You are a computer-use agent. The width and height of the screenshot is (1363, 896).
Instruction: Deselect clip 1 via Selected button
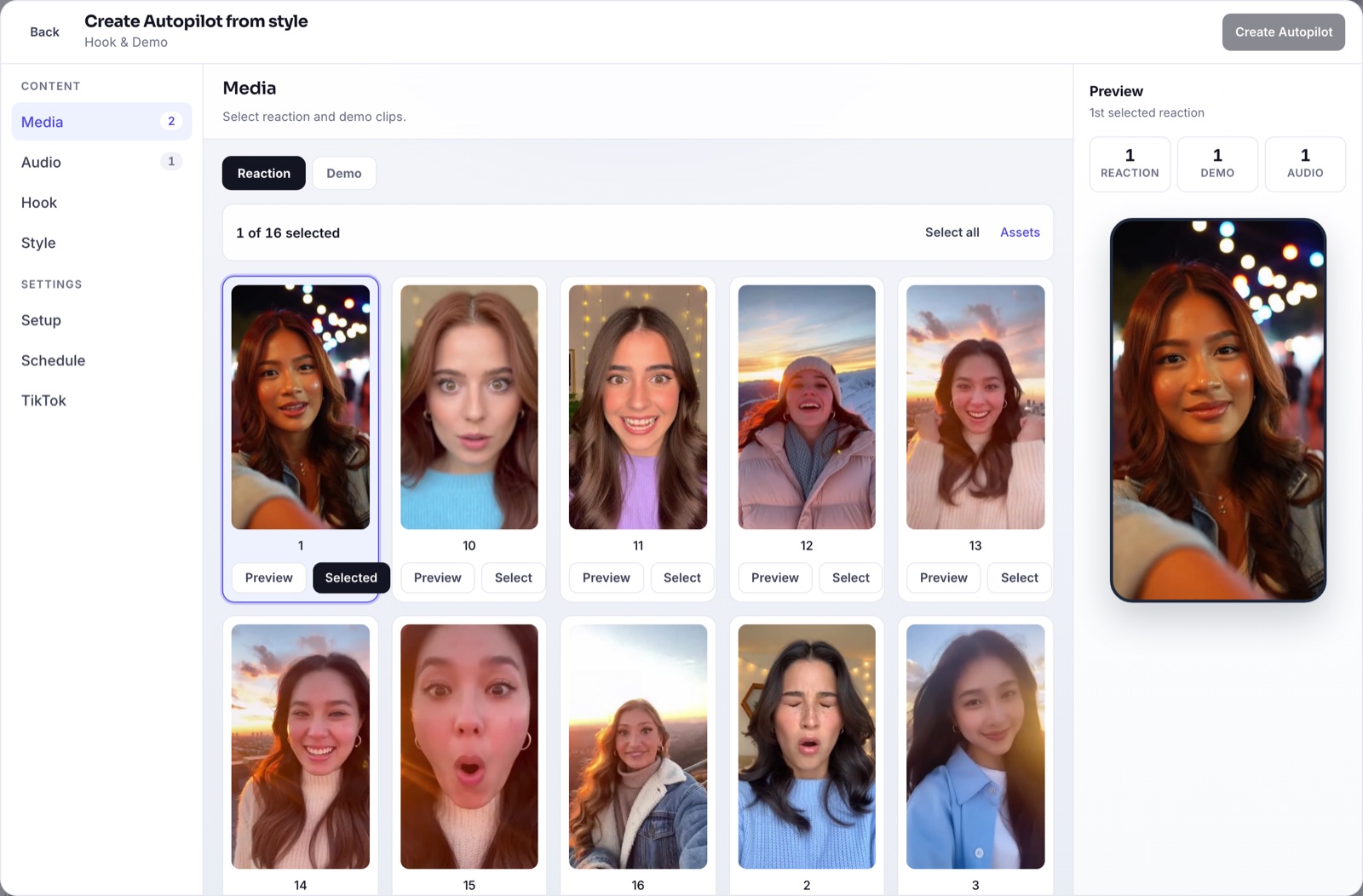[351, 577]
